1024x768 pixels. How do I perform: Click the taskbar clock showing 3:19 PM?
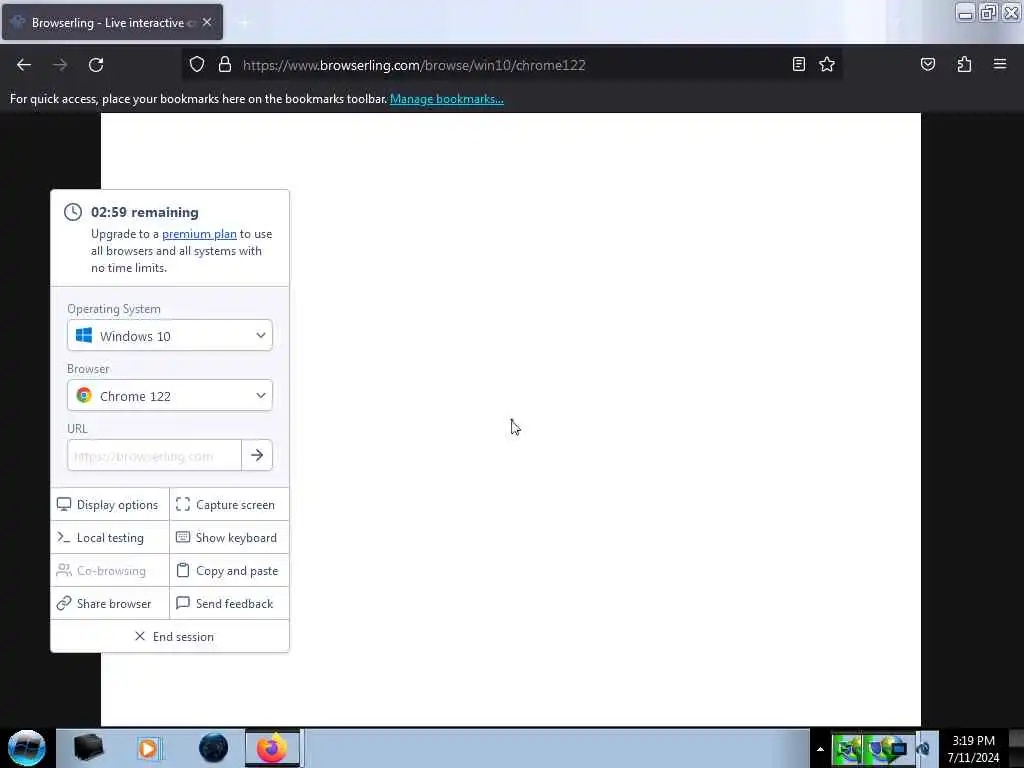[x=973, y=749]
